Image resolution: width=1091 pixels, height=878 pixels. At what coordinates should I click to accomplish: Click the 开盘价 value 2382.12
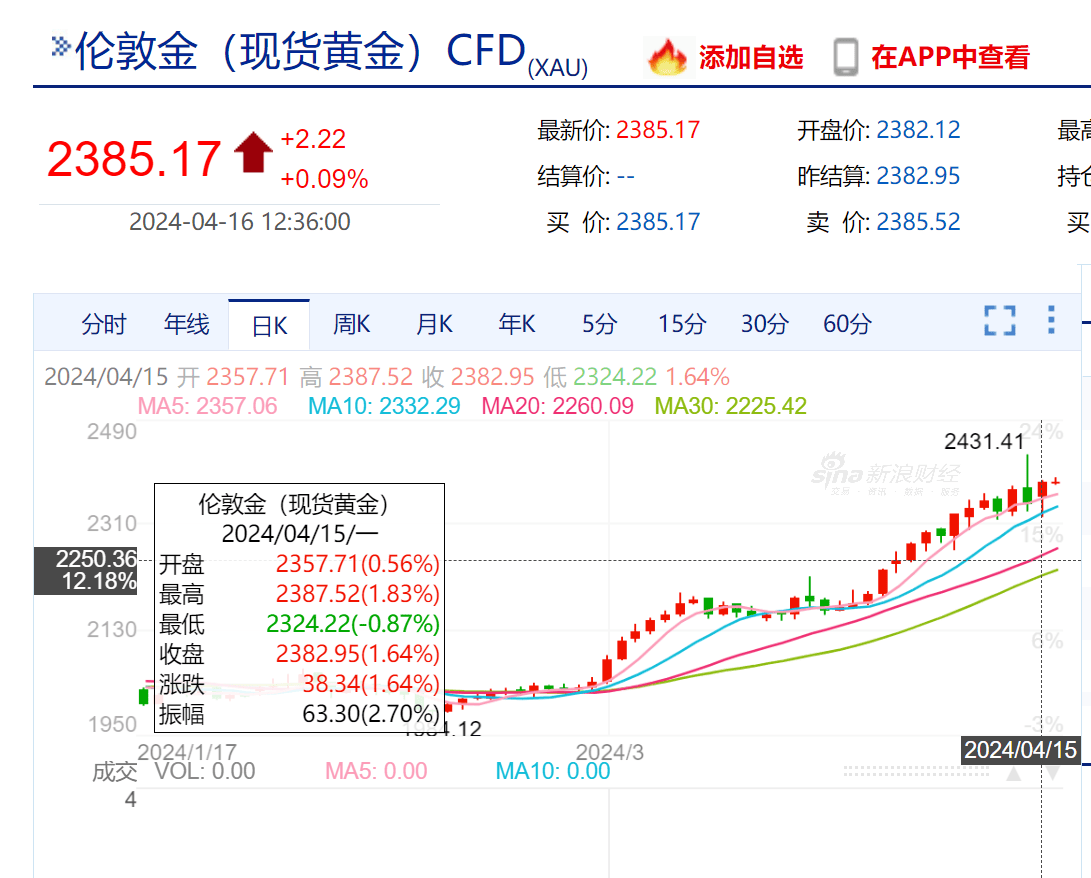coord(918,130)
